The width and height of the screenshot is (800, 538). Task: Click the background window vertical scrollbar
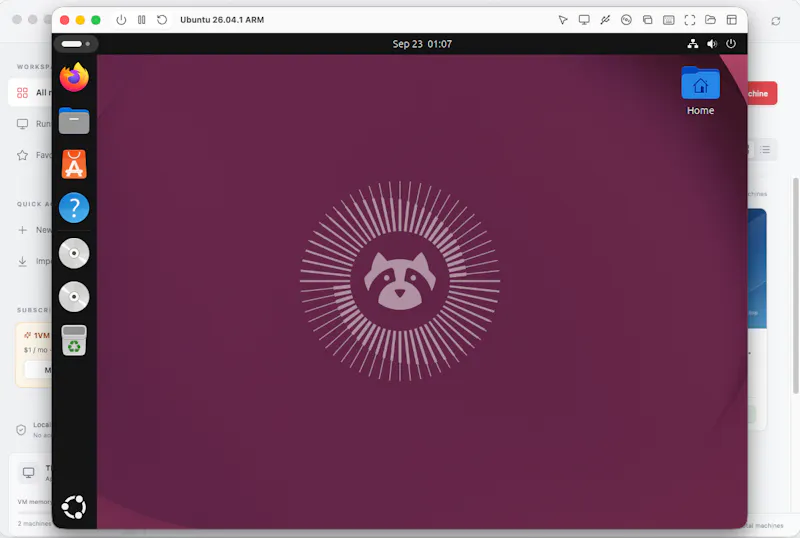(x=795, y=286)
